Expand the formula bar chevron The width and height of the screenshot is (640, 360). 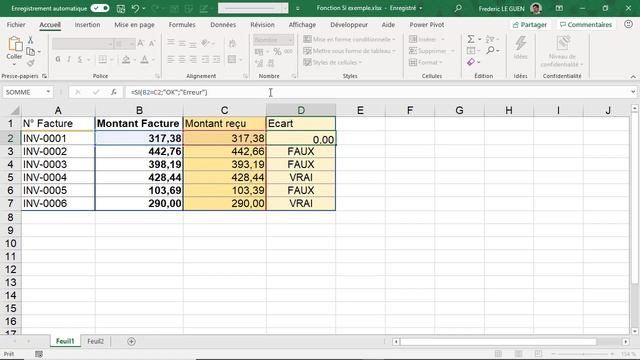633,92
